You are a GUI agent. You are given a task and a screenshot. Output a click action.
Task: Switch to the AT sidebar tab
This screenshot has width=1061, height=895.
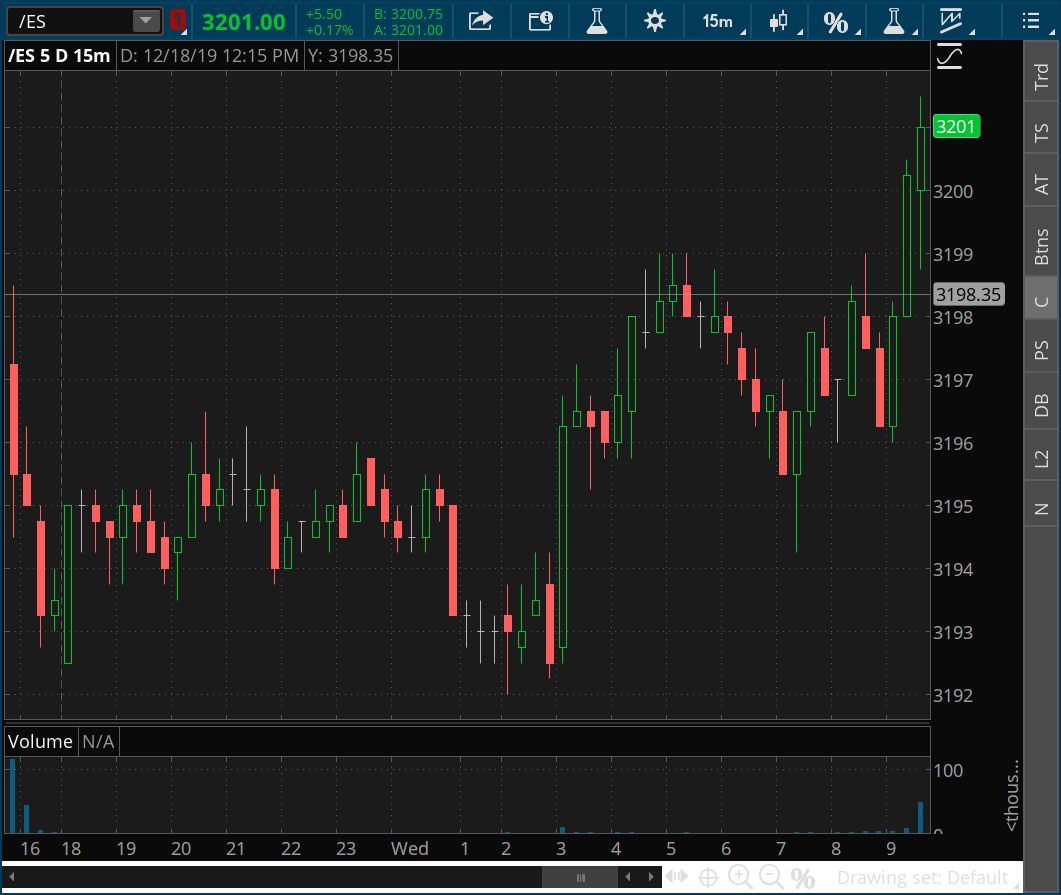point(1041,184)
